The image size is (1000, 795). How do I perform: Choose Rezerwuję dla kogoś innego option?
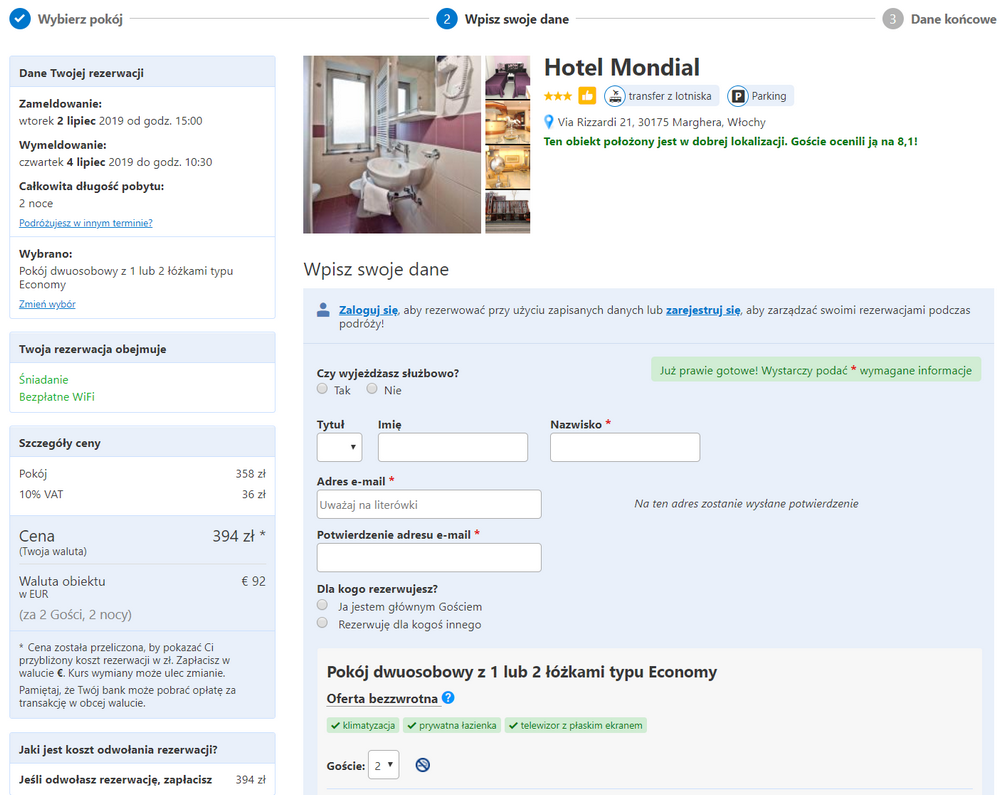click(x=322, y=623)
